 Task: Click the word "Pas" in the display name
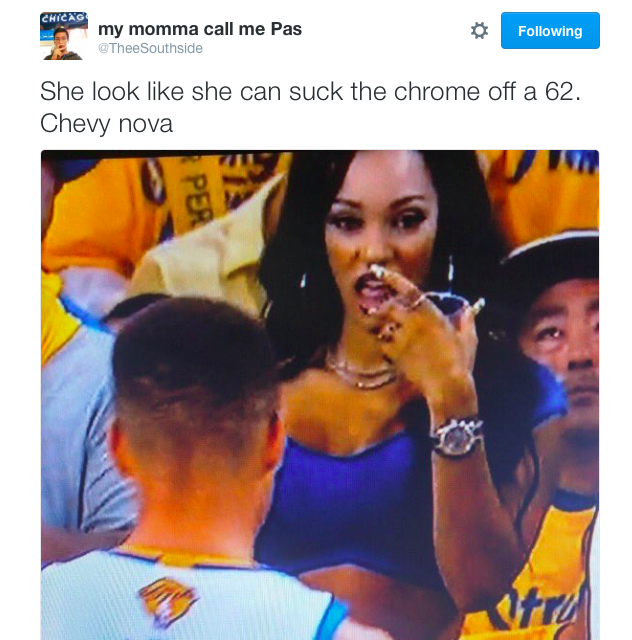(287, 29)
